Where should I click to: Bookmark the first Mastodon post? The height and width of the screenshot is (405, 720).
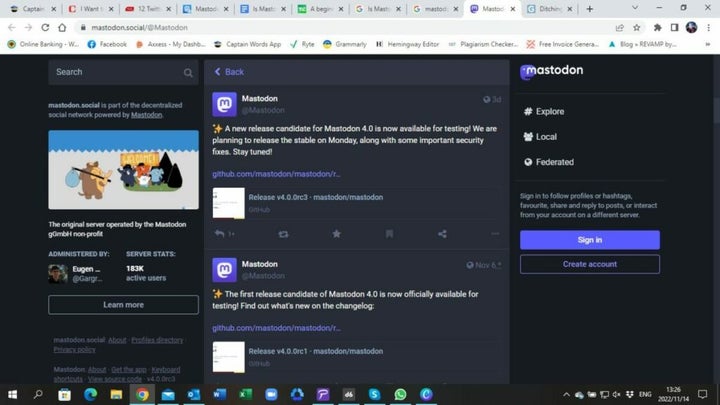pyautogui.click(x=389, y=233)
